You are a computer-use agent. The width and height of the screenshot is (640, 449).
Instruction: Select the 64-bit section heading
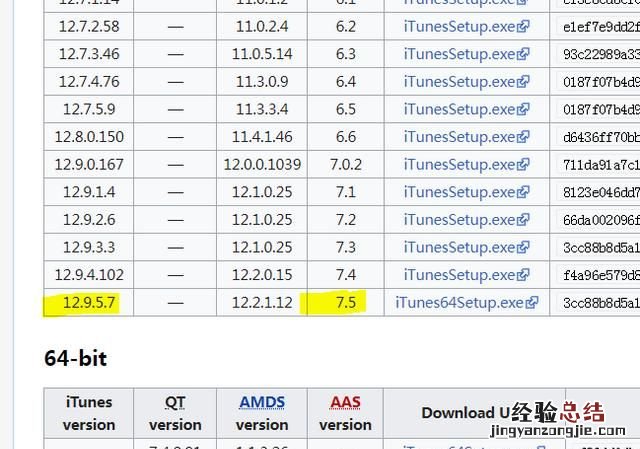coord(76,358)
